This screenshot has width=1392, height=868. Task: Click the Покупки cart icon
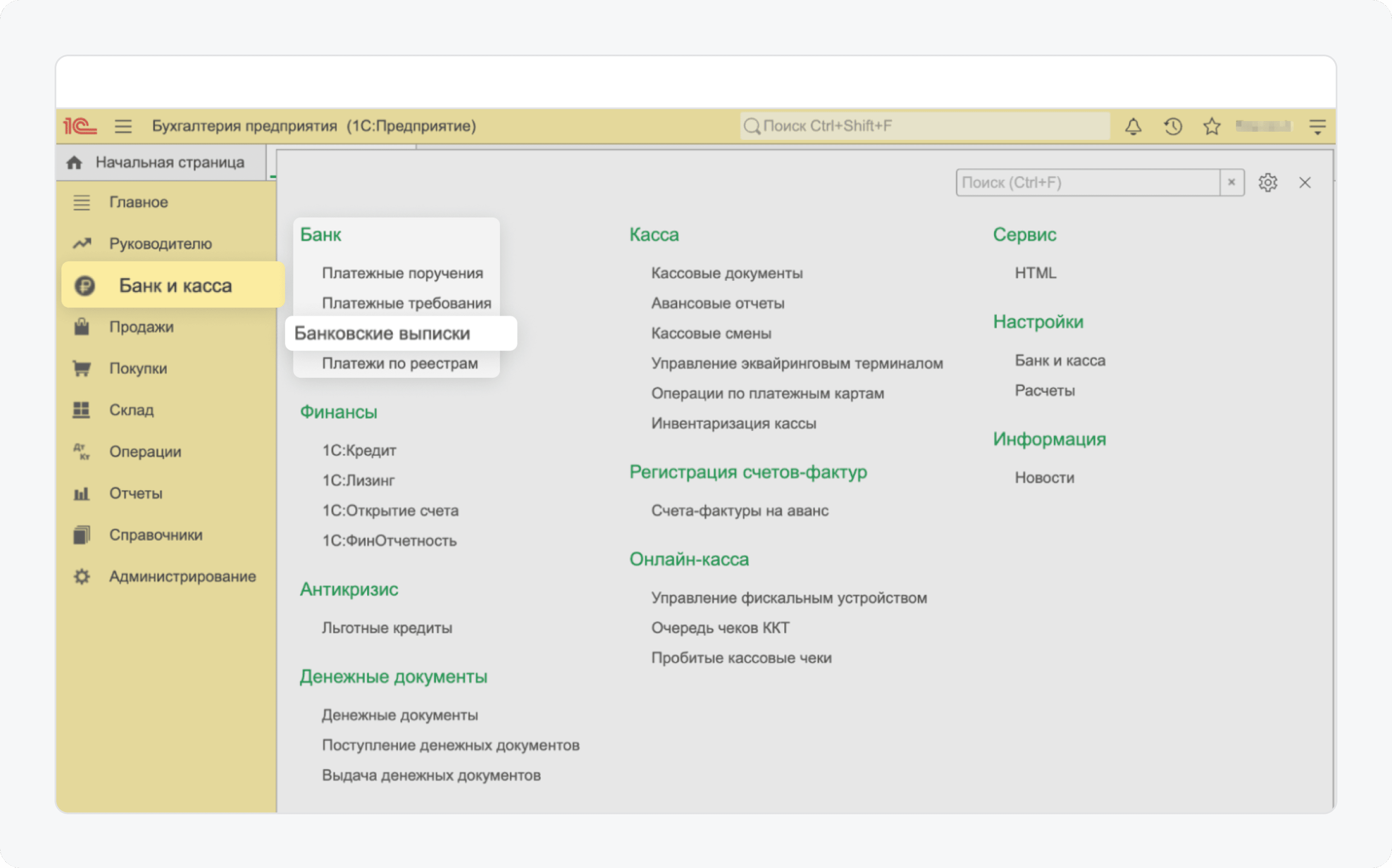81,368
